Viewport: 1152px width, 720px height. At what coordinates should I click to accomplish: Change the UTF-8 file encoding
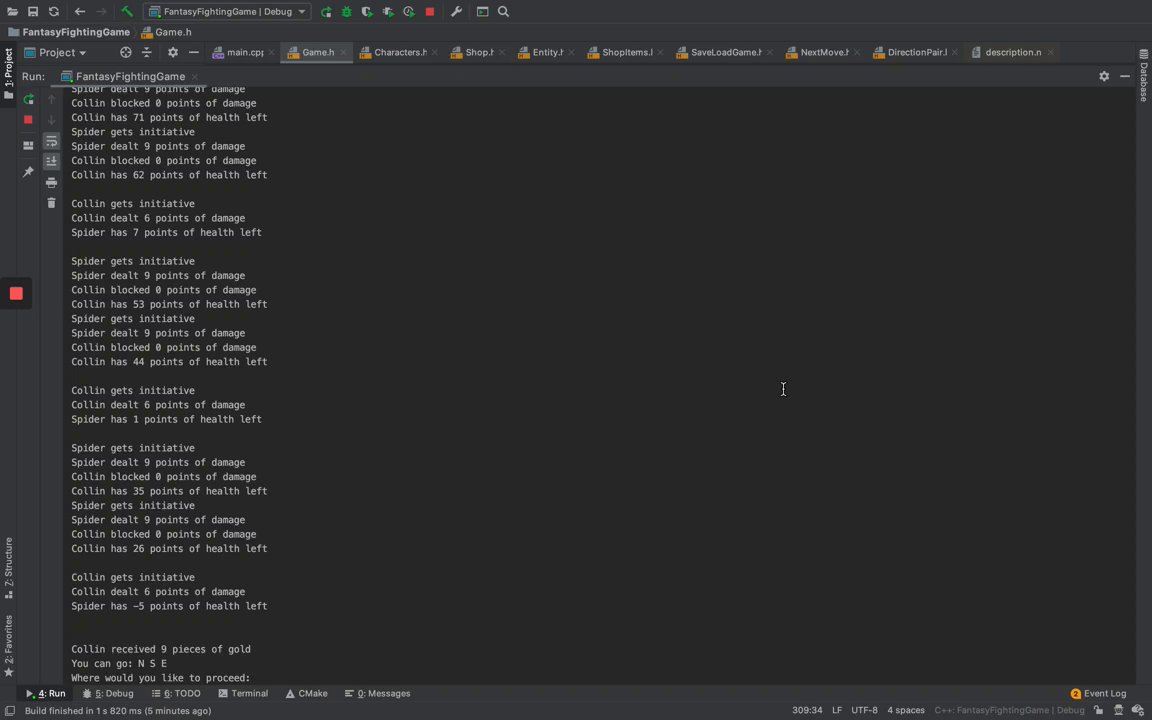click(865, 710)
